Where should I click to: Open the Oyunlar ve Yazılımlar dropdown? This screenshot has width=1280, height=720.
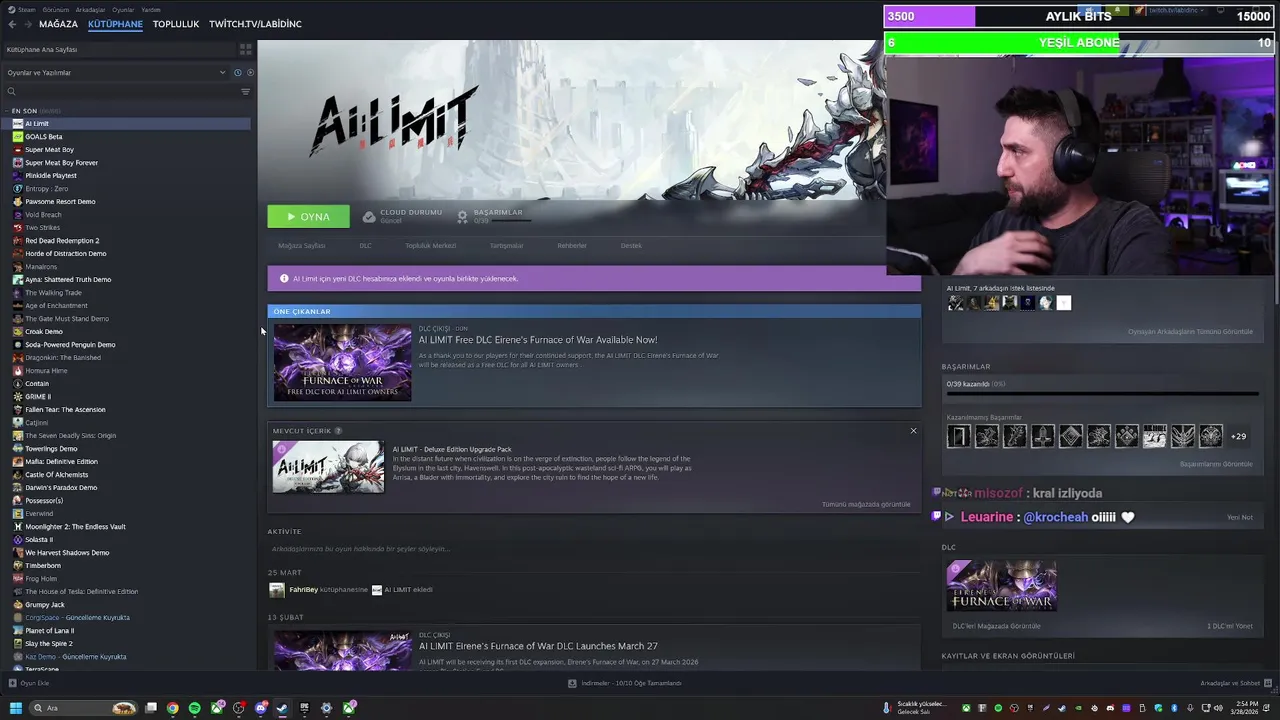[x=115, y=72]
